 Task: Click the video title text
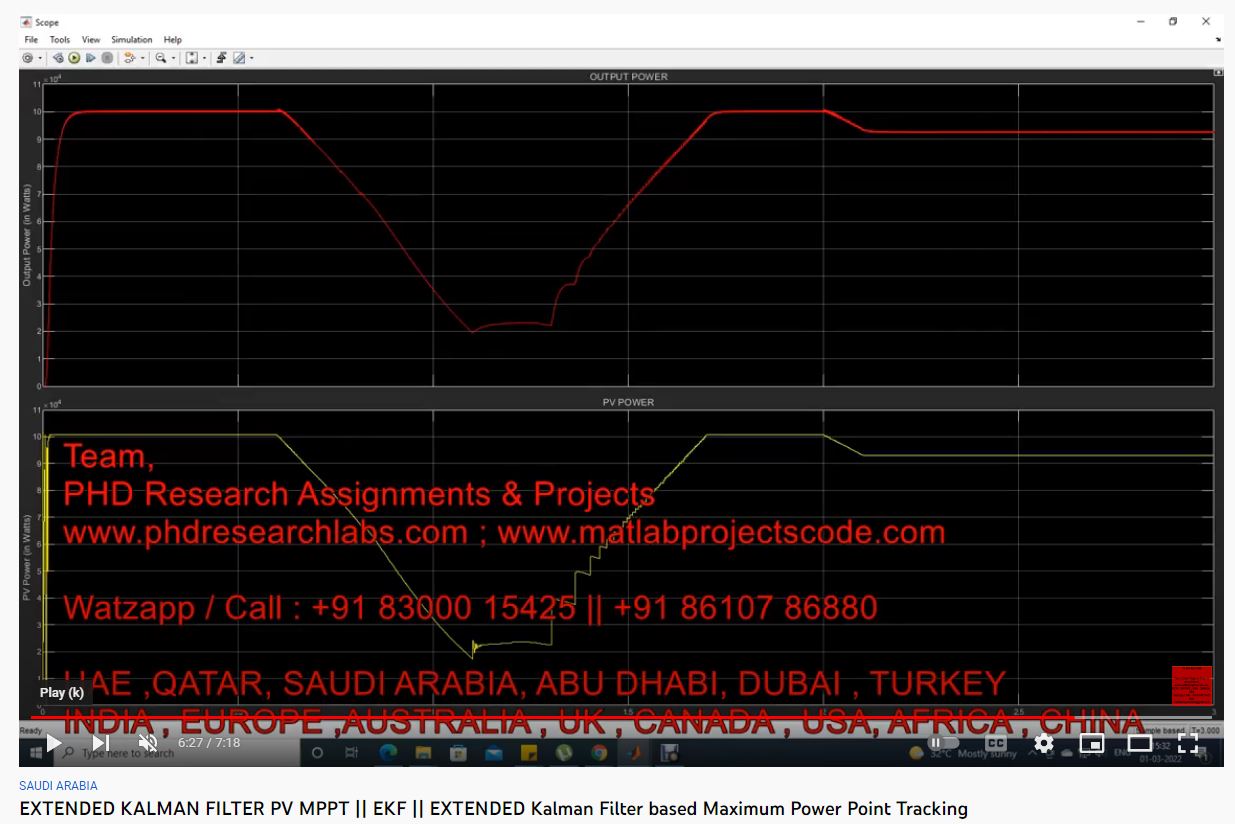pos(494,808)
